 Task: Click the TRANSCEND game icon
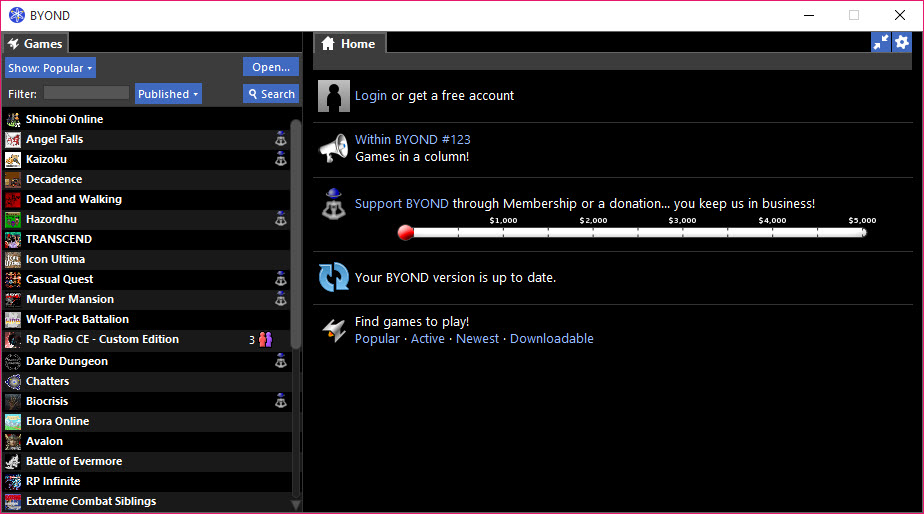pyautogui.click(x=13, y=239)
